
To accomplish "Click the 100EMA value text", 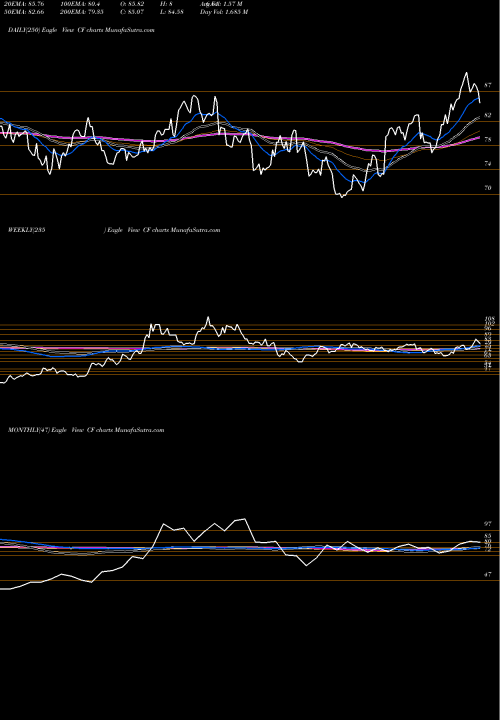I will pyautogui.click(x=80, y=4).
